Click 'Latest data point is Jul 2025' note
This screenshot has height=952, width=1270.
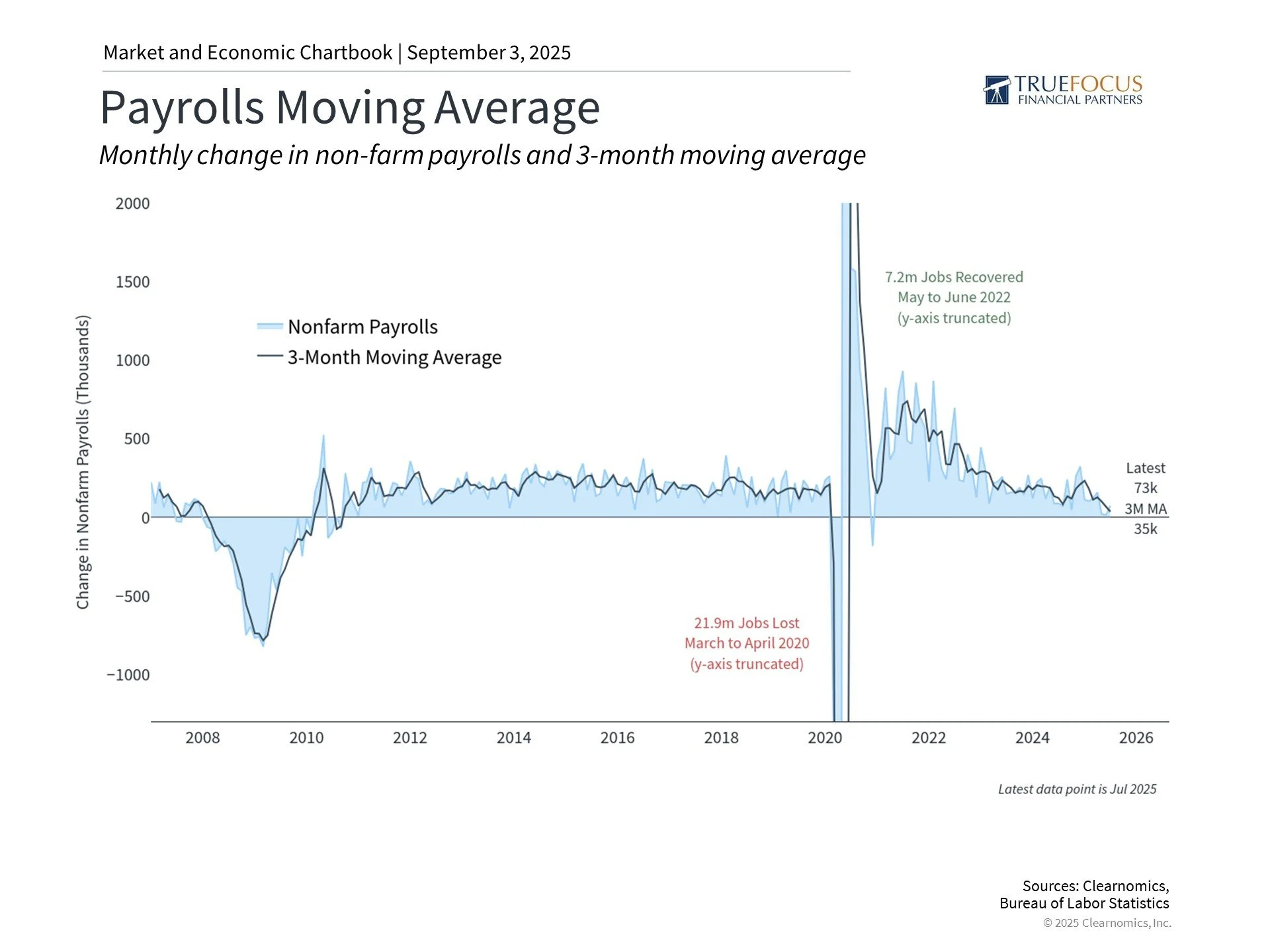(1077, 789)
